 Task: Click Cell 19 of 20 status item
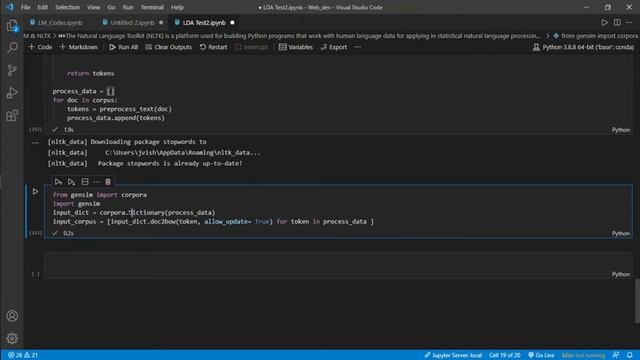click(x=504, y=355)
